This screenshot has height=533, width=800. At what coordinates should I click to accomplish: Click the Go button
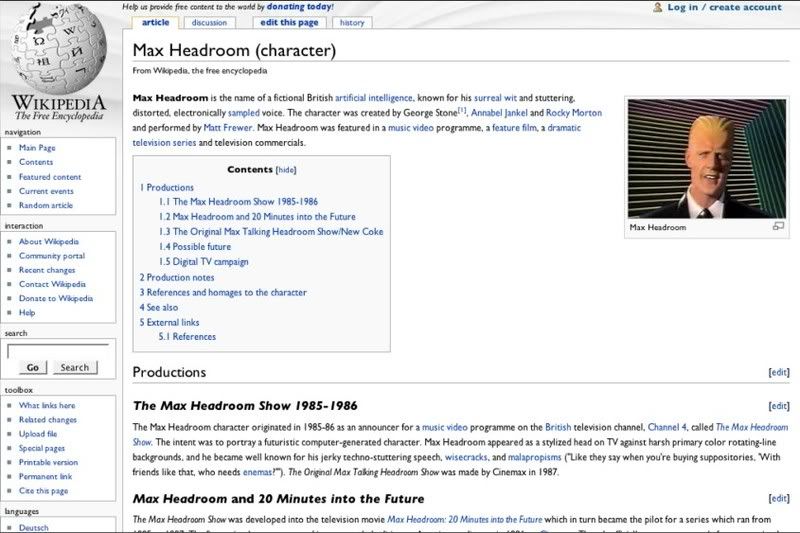[x=33, y=367]
